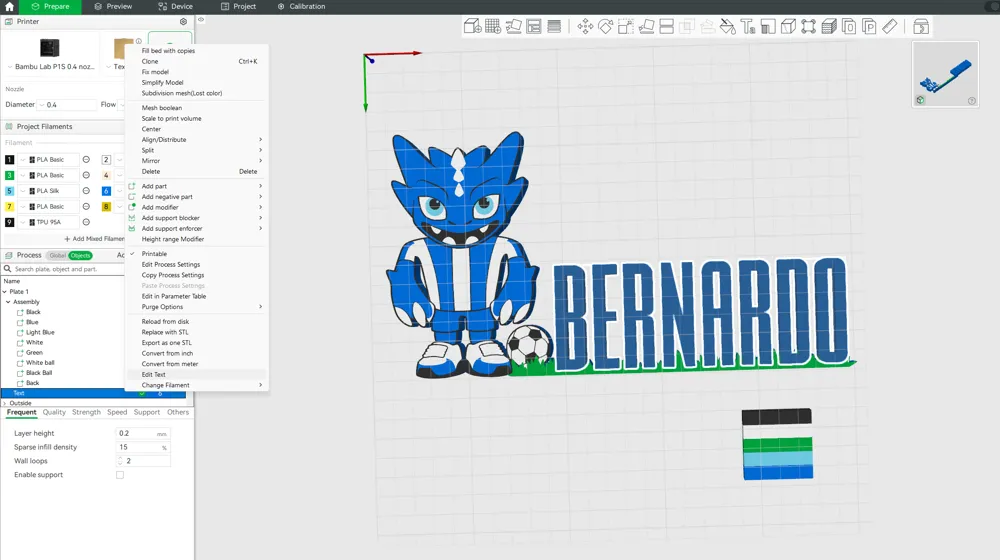
Task: Click the Arrange all objects icon
Action: pos(534,26)
